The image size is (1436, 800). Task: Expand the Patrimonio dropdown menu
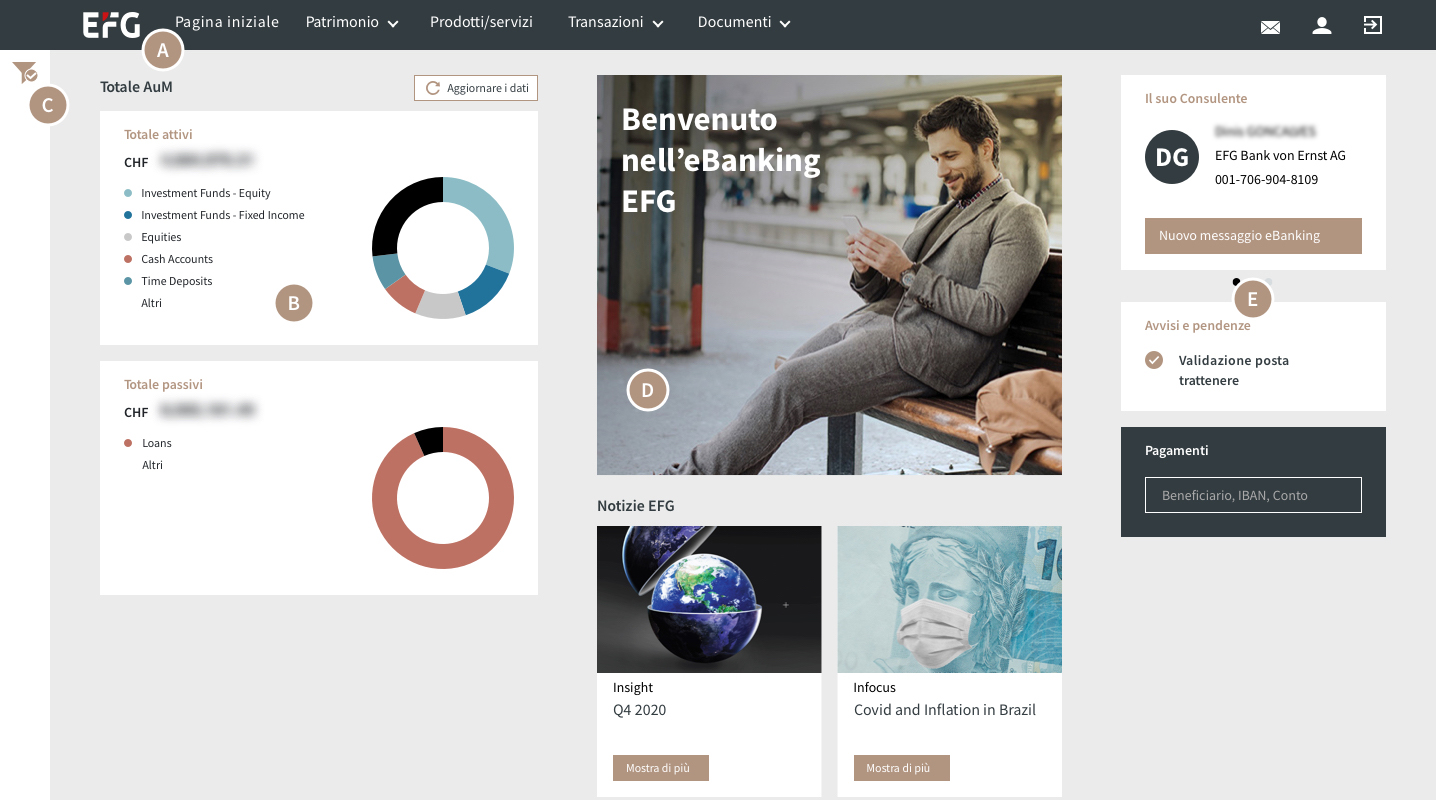352,23
